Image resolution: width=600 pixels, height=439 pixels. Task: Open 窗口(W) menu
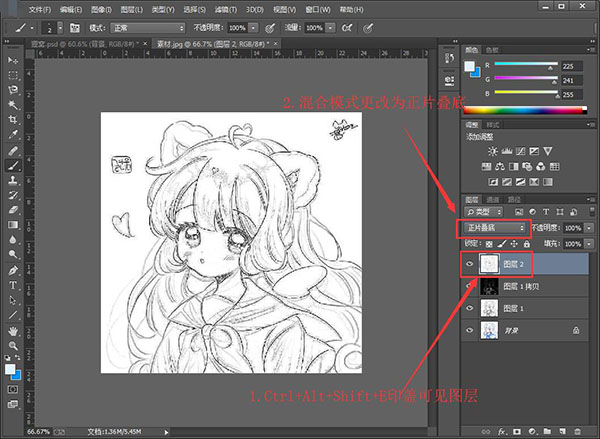318,10
